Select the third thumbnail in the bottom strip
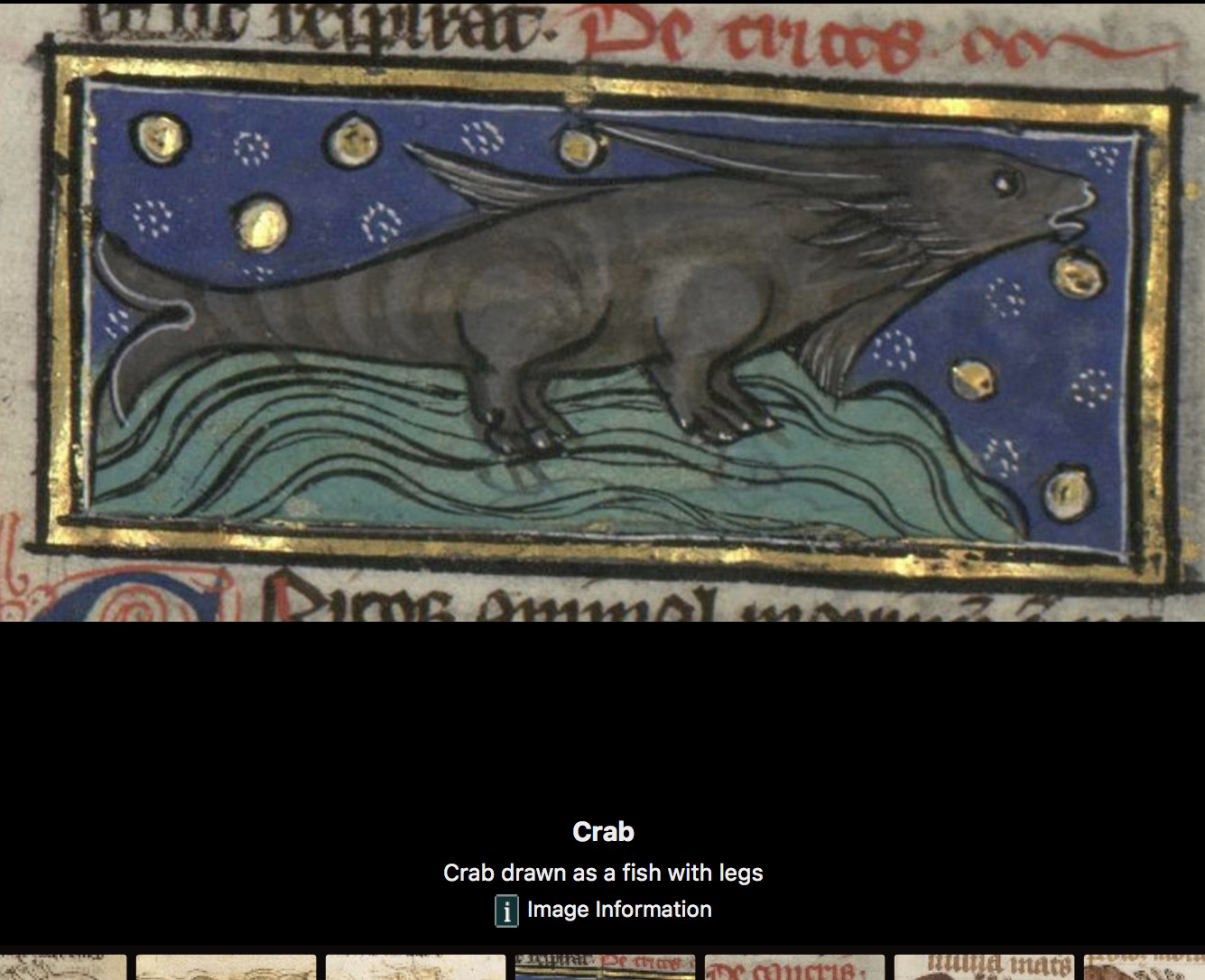This screenshot has width=1205, height=980. pos(416,967)
